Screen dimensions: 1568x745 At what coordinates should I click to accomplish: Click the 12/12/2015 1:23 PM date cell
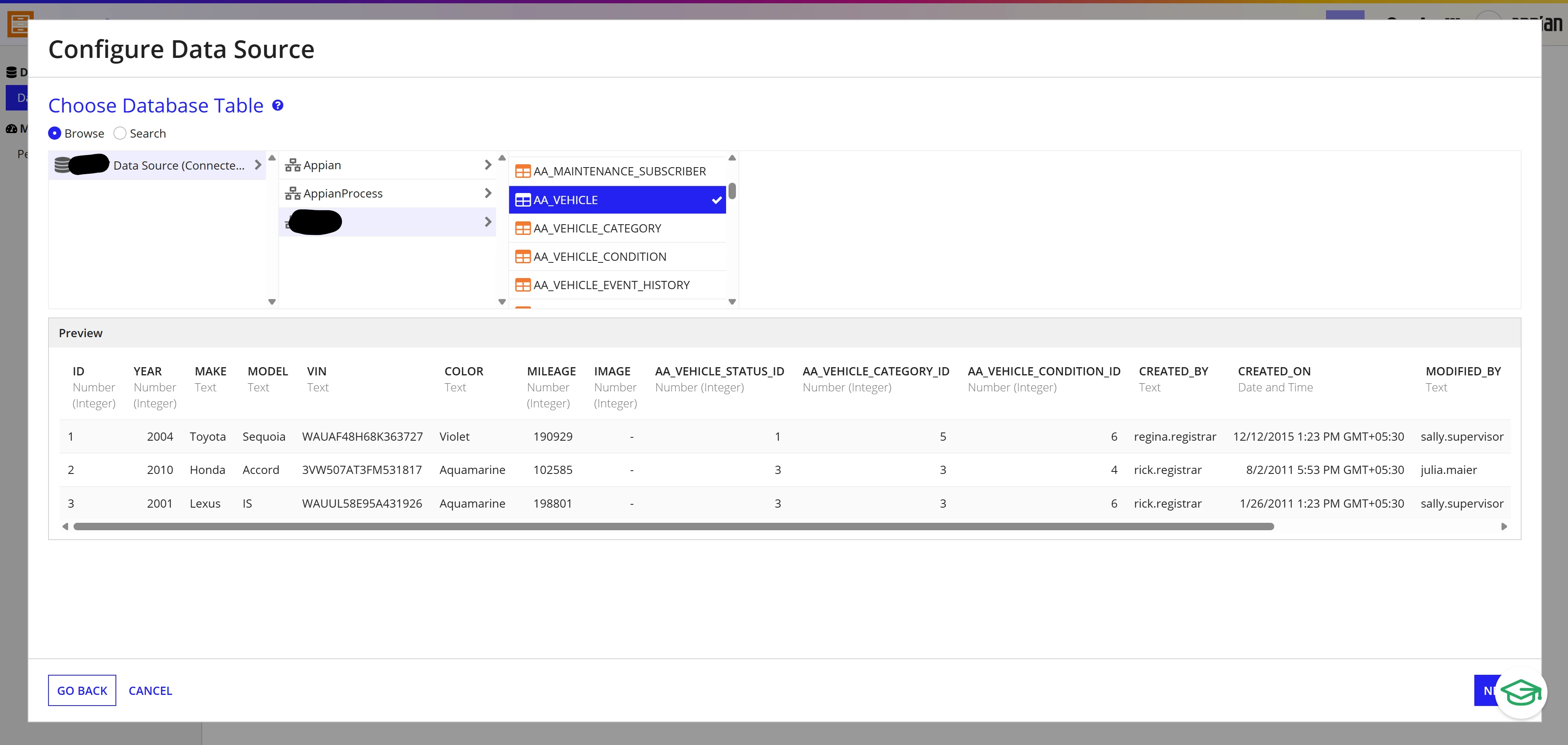click(1319, 437)
